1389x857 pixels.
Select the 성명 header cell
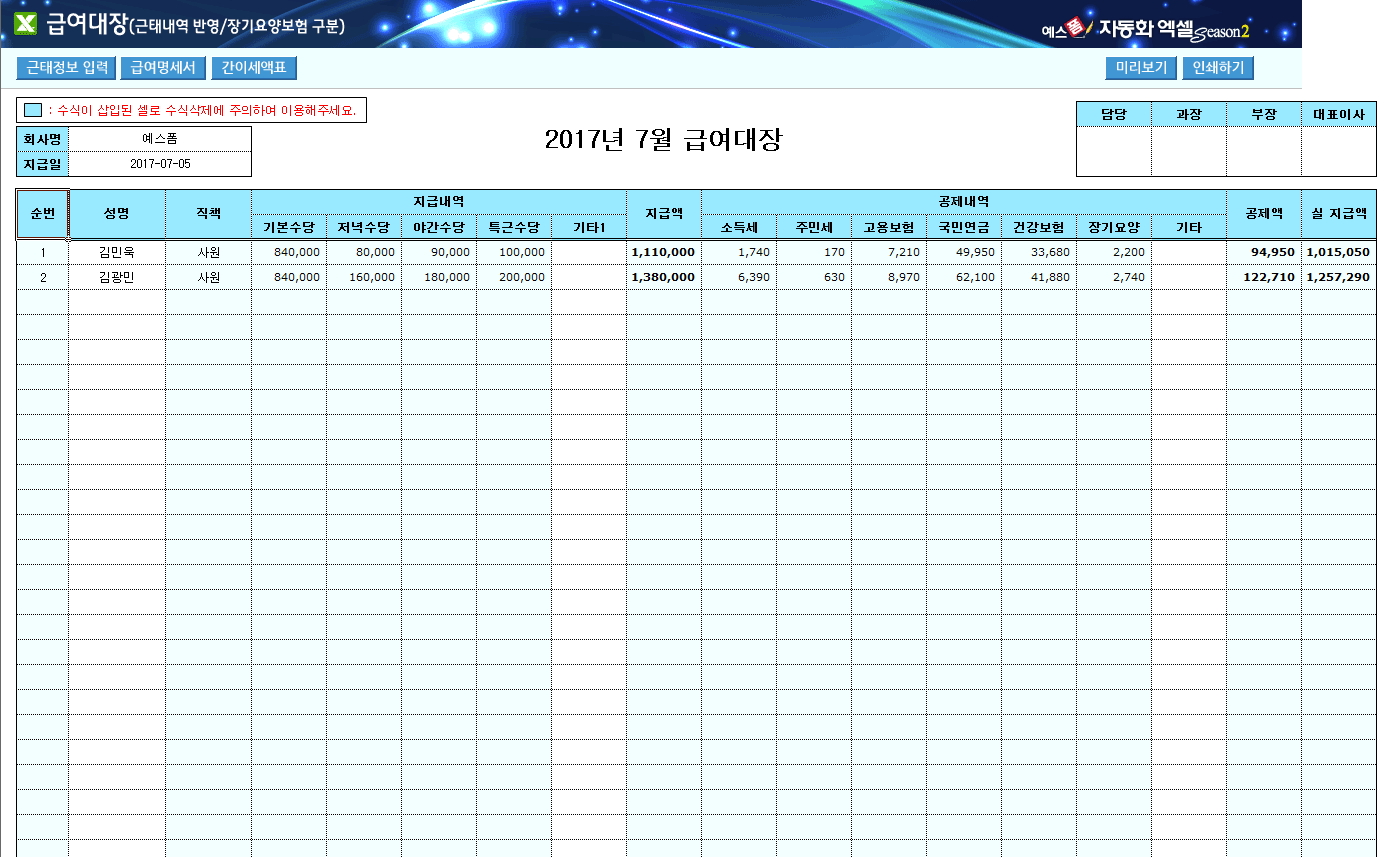point(117,214)
